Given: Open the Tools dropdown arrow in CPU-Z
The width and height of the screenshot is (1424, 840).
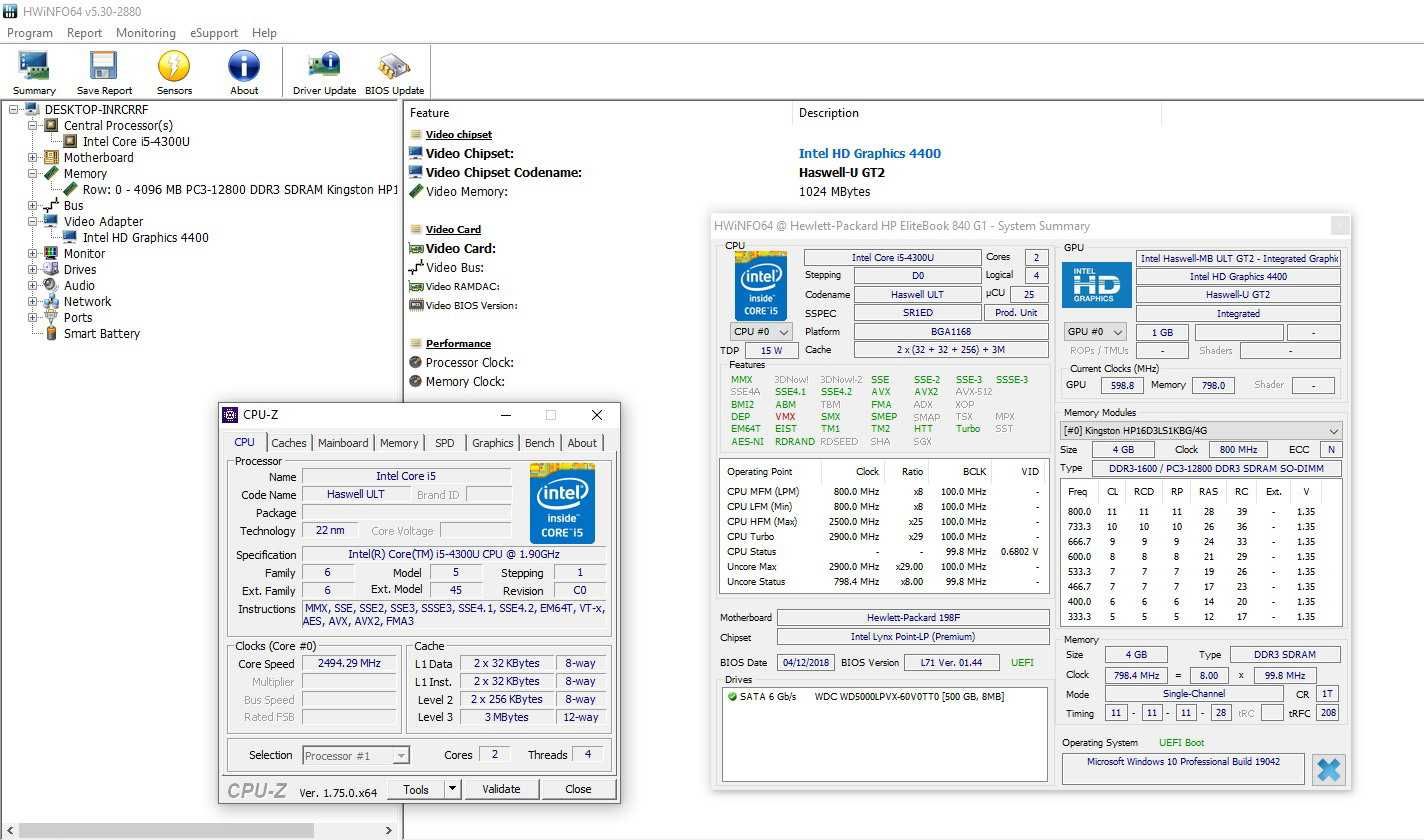Looking at the screenshot, I should tap(453, 789).
